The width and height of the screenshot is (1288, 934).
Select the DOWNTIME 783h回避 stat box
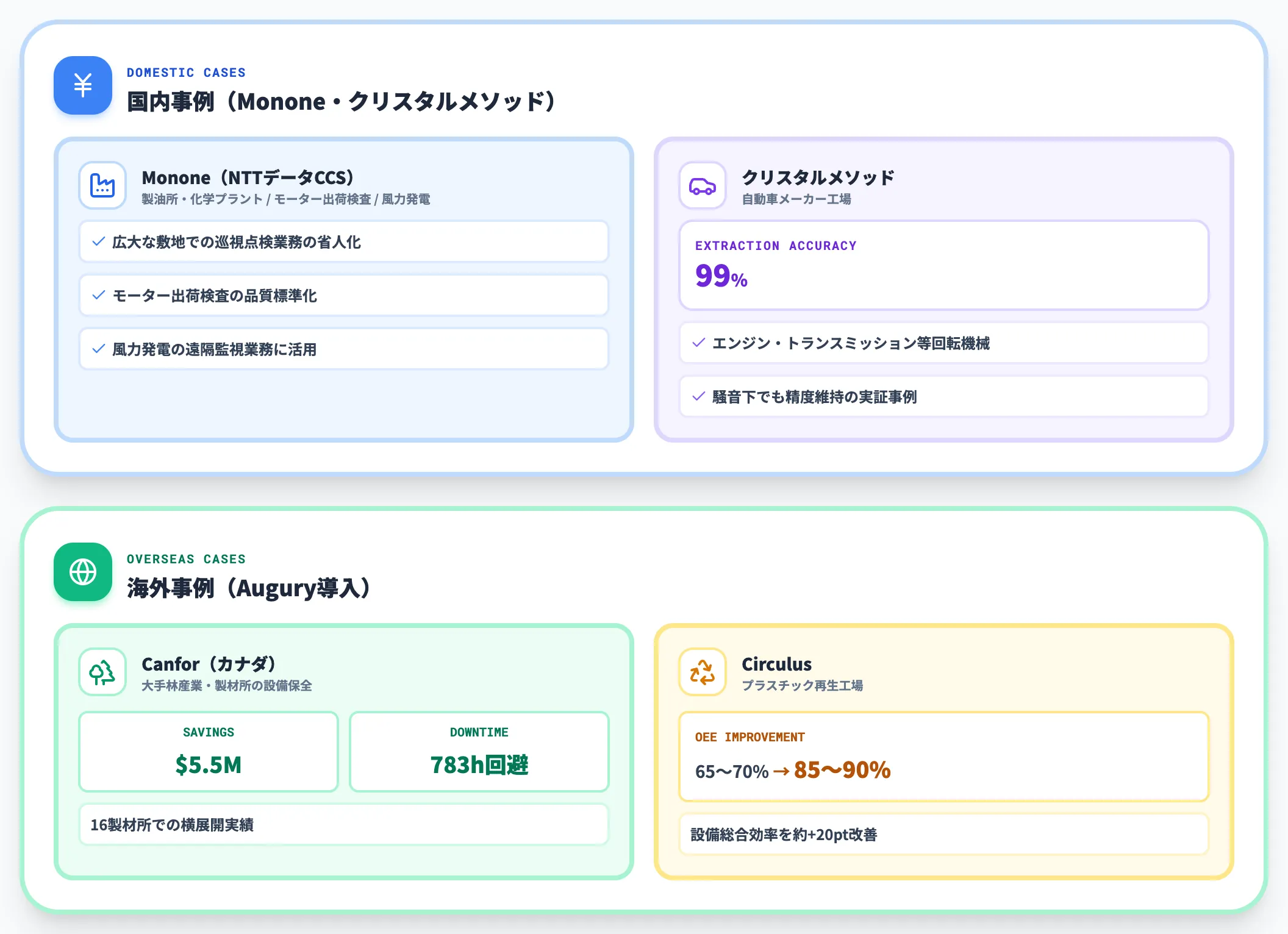[x=479, y=752]
